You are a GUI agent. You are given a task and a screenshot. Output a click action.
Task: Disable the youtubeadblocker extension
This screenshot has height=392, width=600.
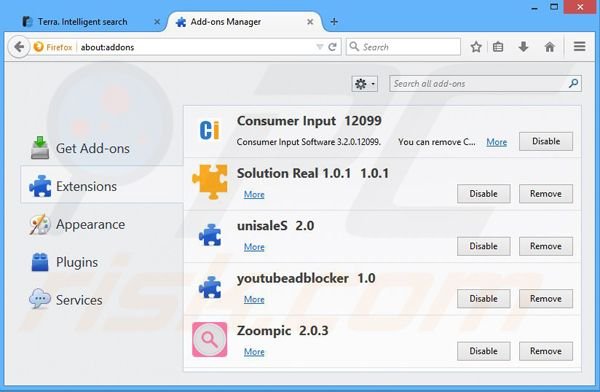tap(484, 299)
